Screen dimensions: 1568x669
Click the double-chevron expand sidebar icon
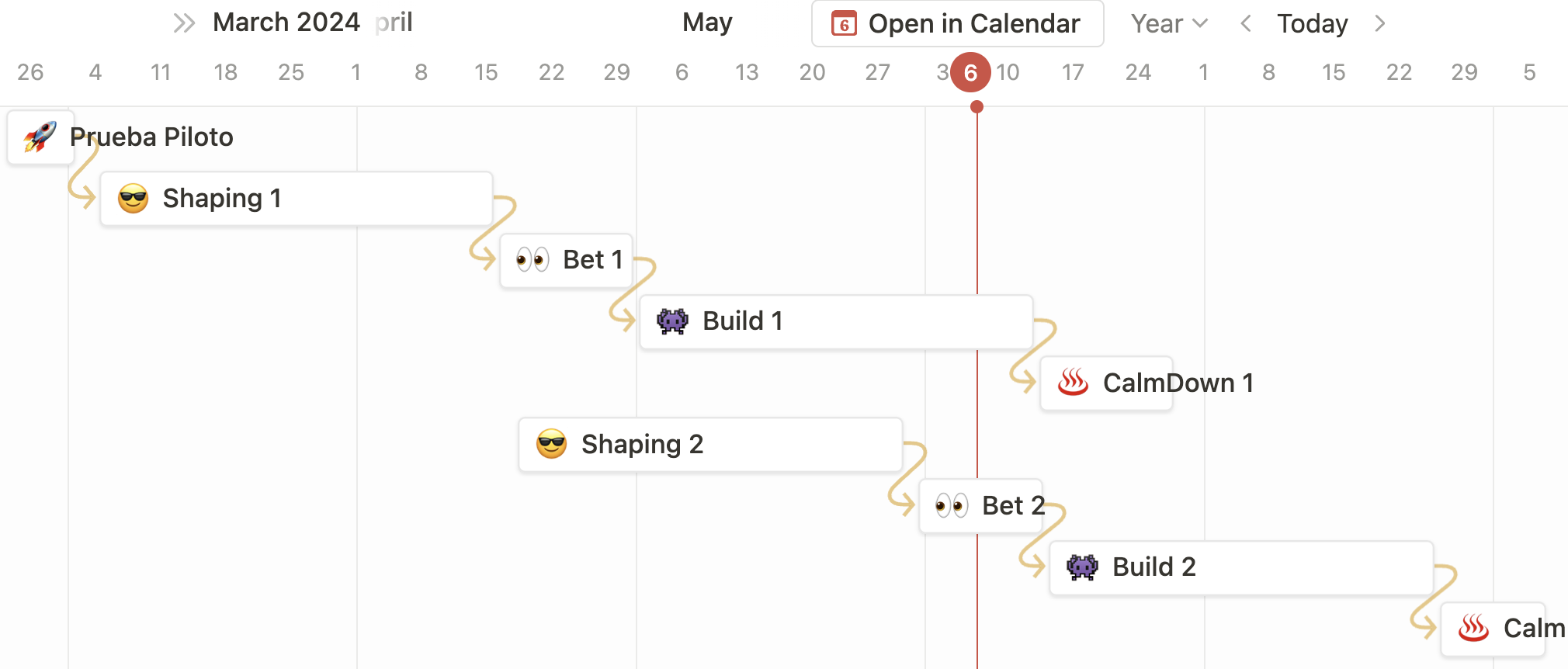click(x=184, y=23)
